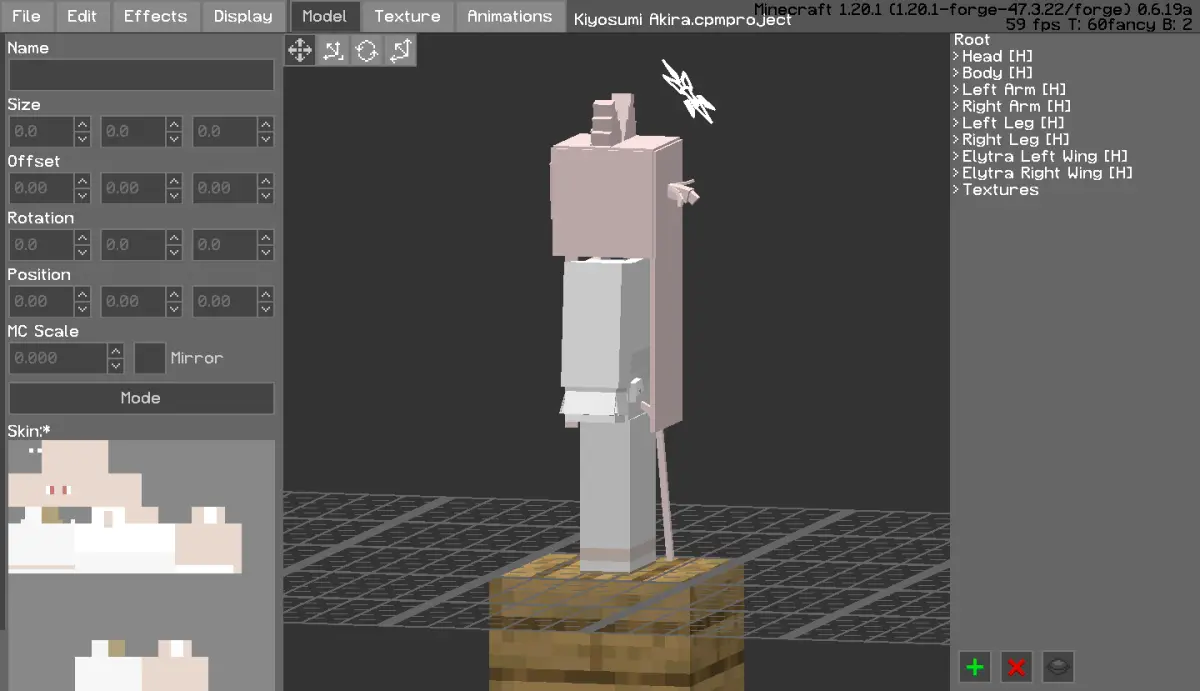
Task: Click the Size X input field
Action: (x=41, y=132)
